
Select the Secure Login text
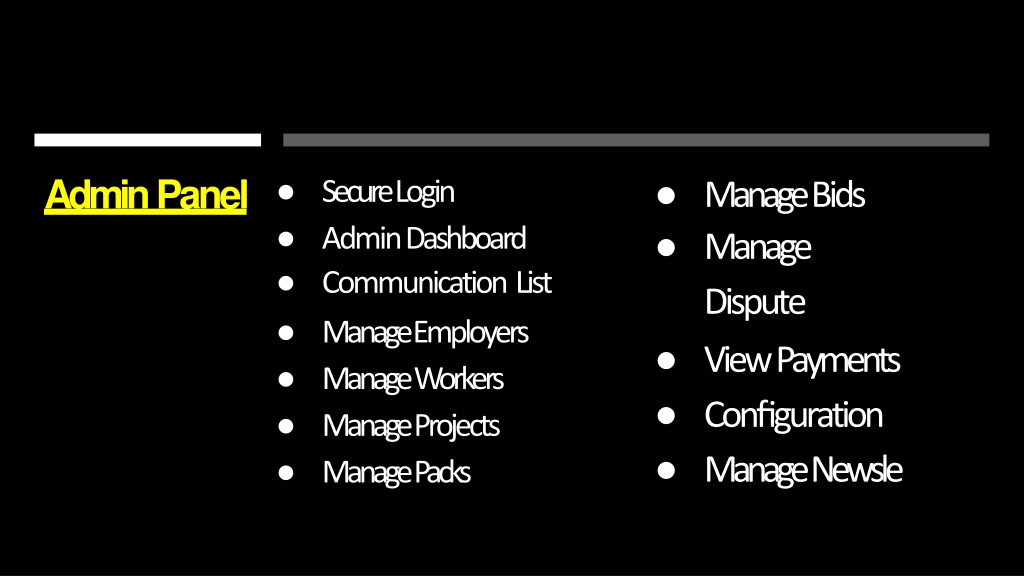[x=388, y=192]
